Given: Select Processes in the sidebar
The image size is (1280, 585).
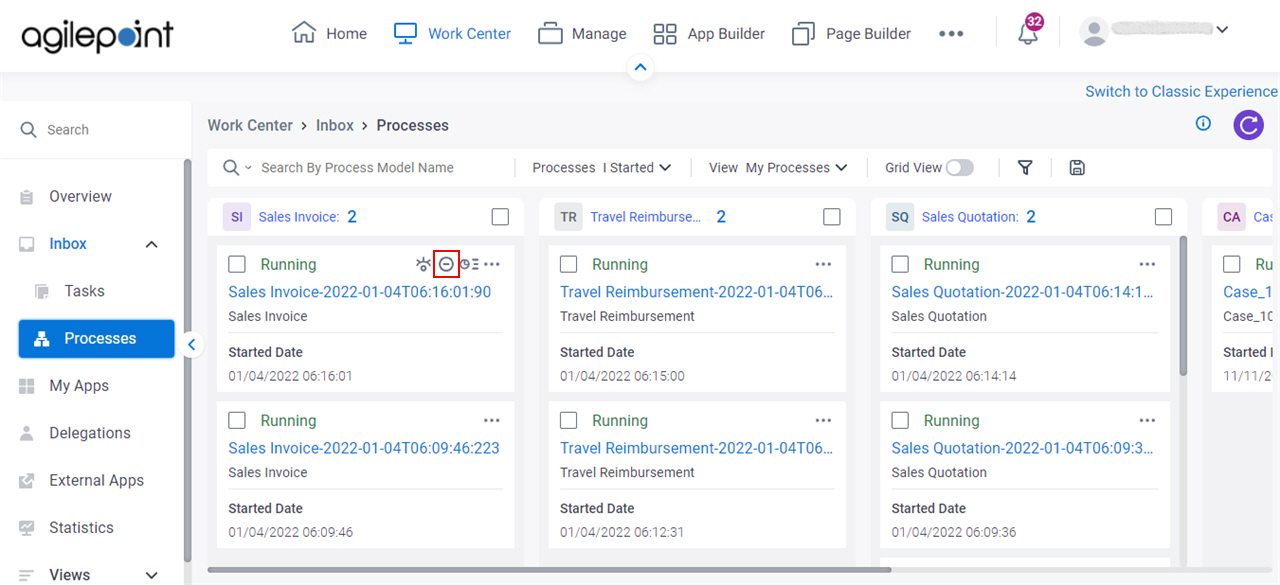Looking at the screenshot, I should point(97,338).
